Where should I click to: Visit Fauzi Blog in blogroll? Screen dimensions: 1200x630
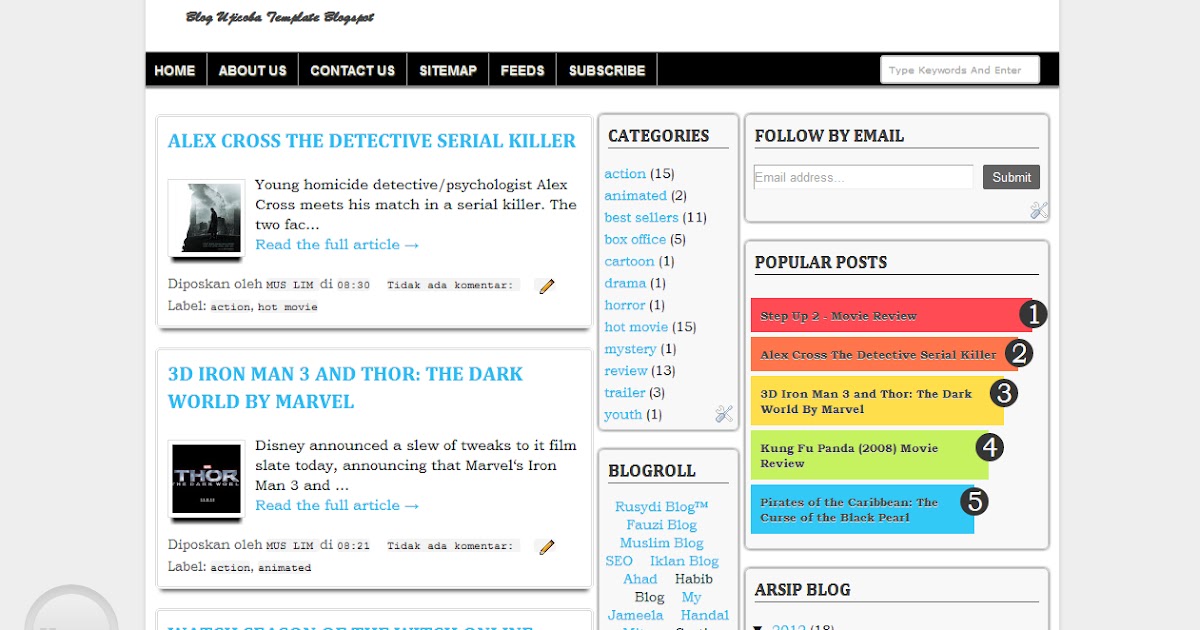click(661, 525)
